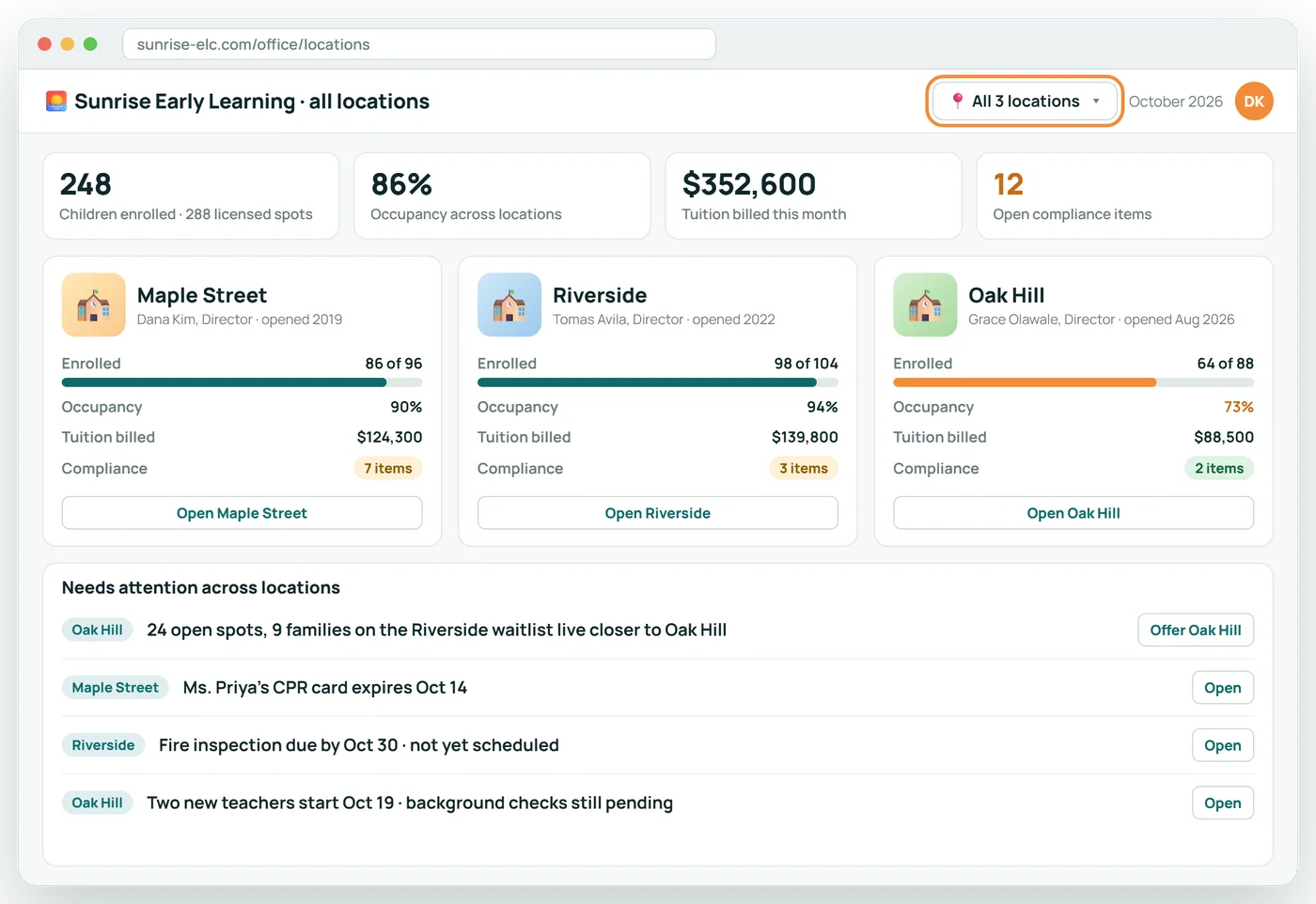Click the Oak Hill tag on new teachers row
Image resolution: width=1316 pixels, height=904 pixels.
coord(98,803)
